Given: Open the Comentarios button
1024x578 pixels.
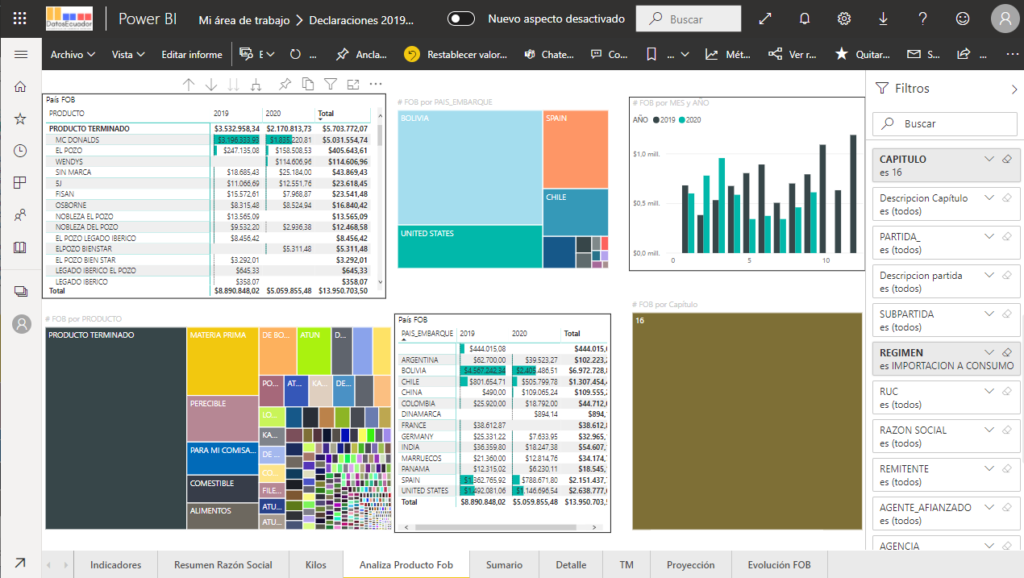Looking at the screenshot, I should 609,54.
